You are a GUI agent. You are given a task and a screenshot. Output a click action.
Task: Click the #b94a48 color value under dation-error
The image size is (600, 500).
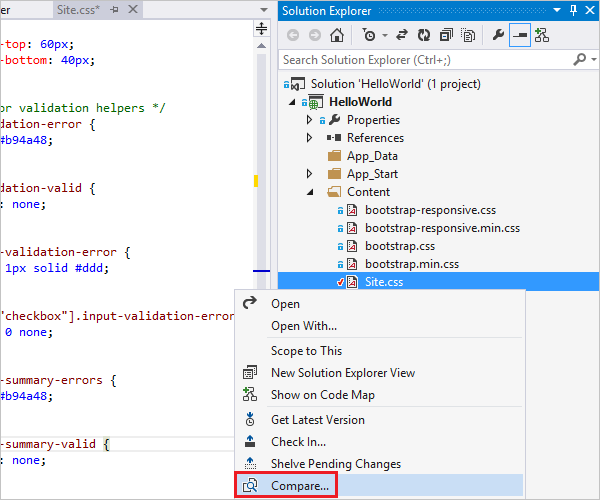click(26, 140)
